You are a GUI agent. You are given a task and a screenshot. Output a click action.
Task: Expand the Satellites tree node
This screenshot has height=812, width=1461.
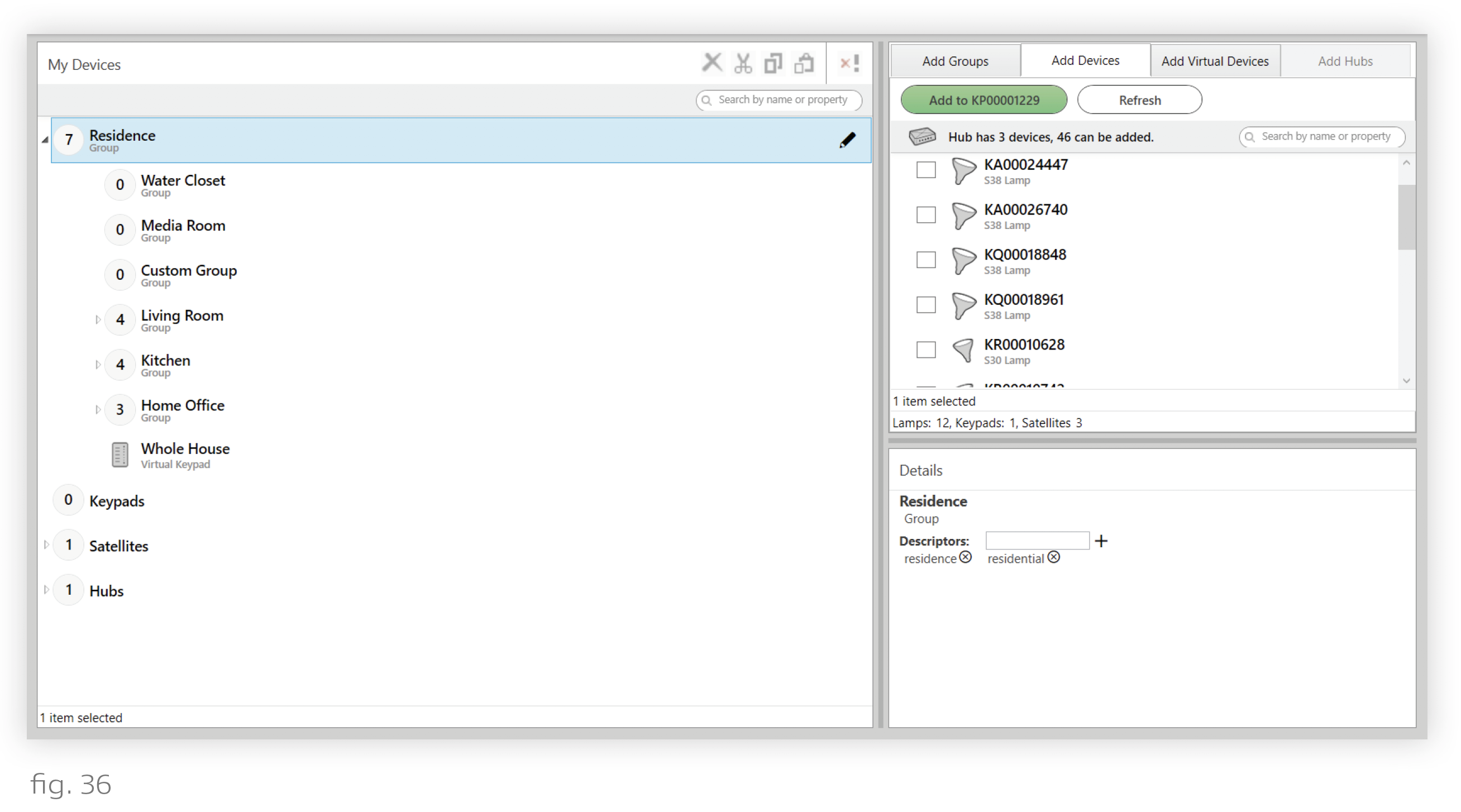click(46, 545)
